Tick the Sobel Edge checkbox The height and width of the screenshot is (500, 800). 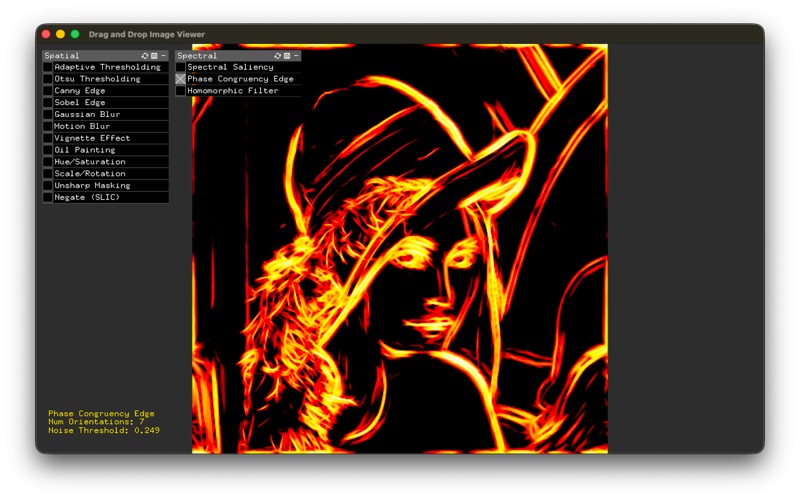48,103
